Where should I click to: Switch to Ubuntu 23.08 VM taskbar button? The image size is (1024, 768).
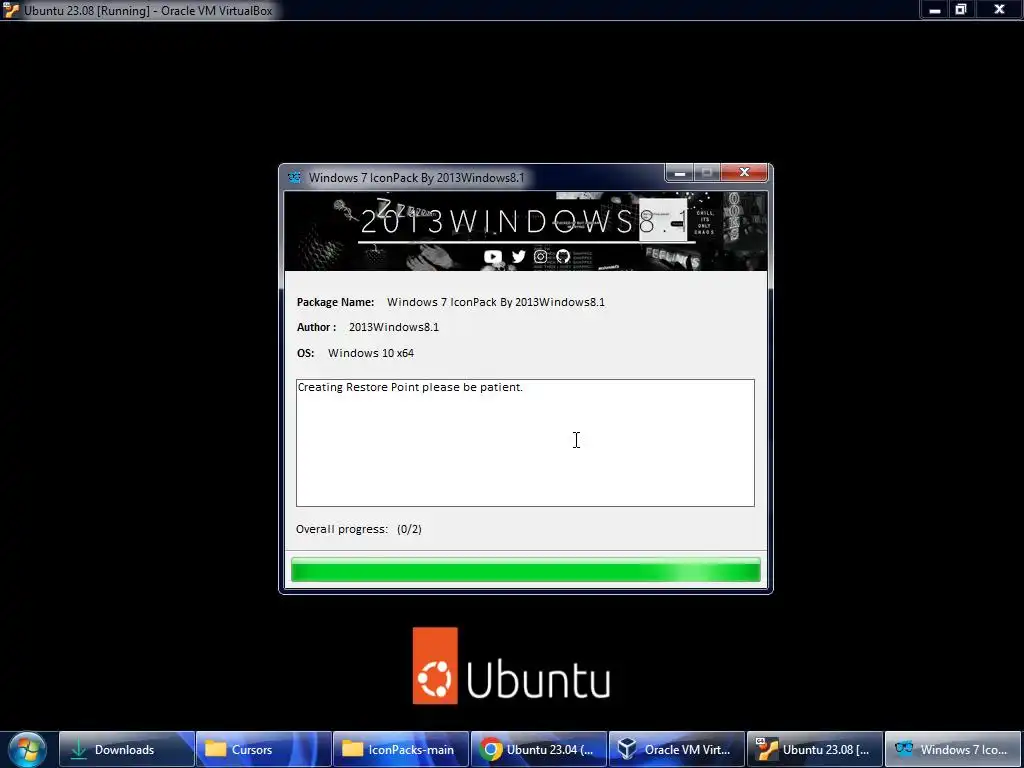coord(814,749)
